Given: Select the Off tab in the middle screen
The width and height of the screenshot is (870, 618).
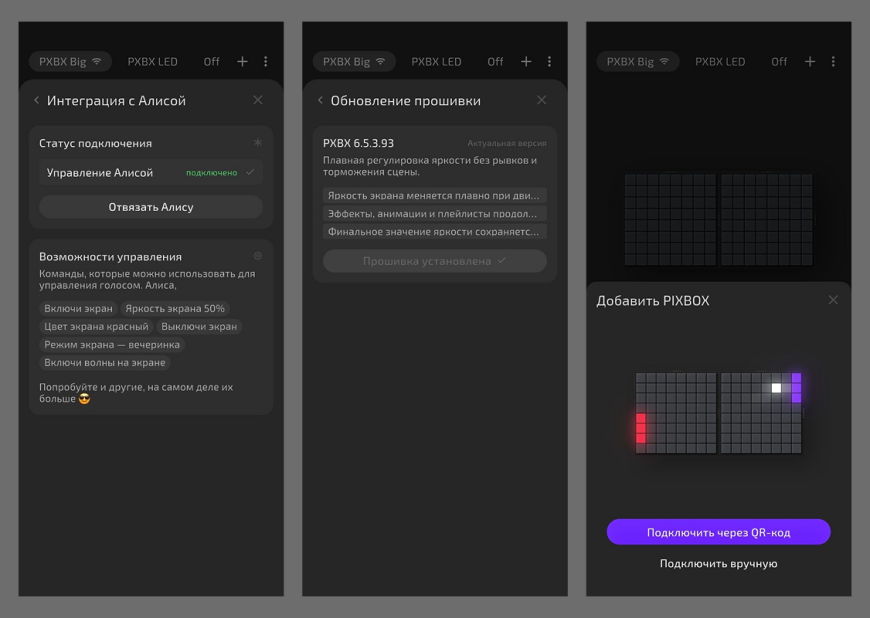Looking at the screenshot, I should (495, 62).
